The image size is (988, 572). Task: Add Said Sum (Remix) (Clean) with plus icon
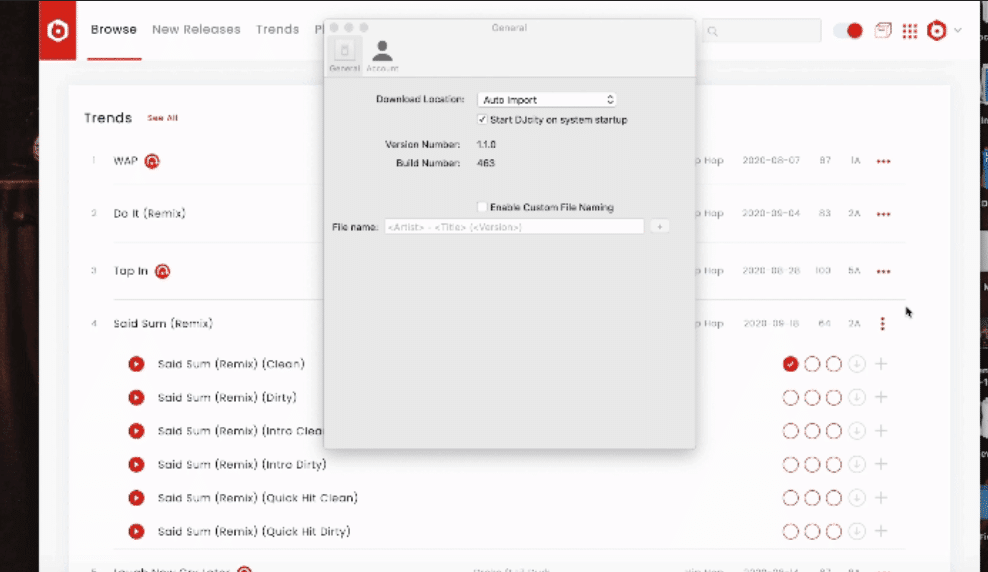coord(881,364)
